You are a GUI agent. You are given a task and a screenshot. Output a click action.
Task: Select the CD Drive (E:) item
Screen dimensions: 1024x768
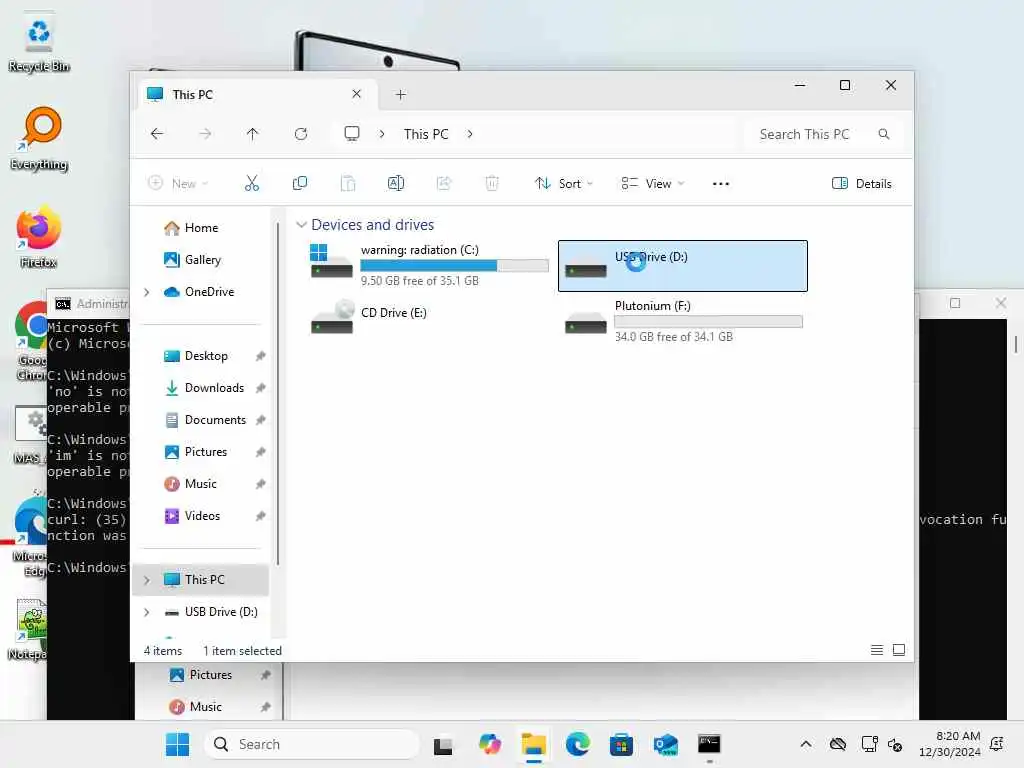[x=428, y=317]
